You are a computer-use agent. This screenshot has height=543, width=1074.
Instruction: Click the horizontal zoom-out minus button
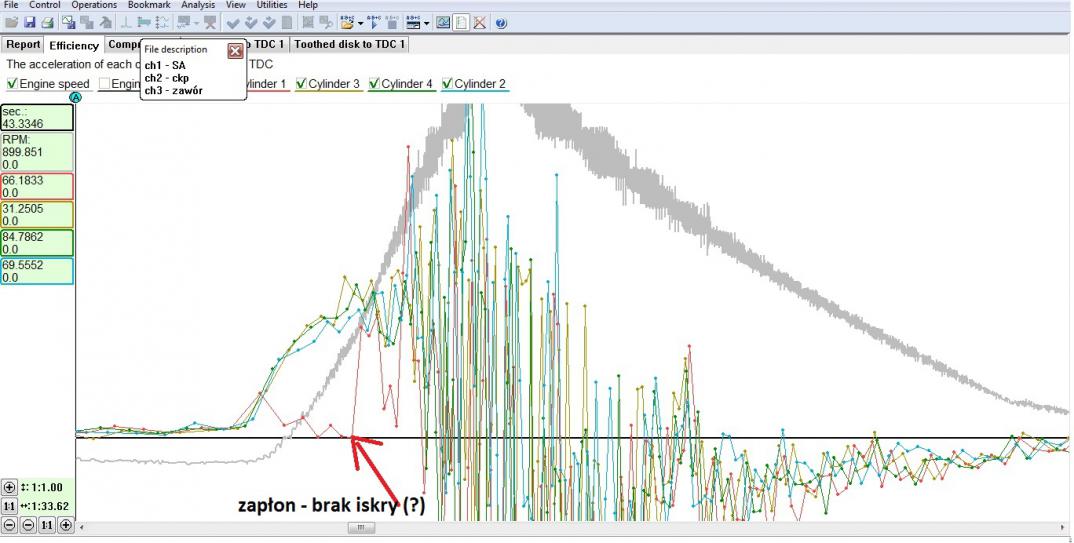click(x=28, y=525)
